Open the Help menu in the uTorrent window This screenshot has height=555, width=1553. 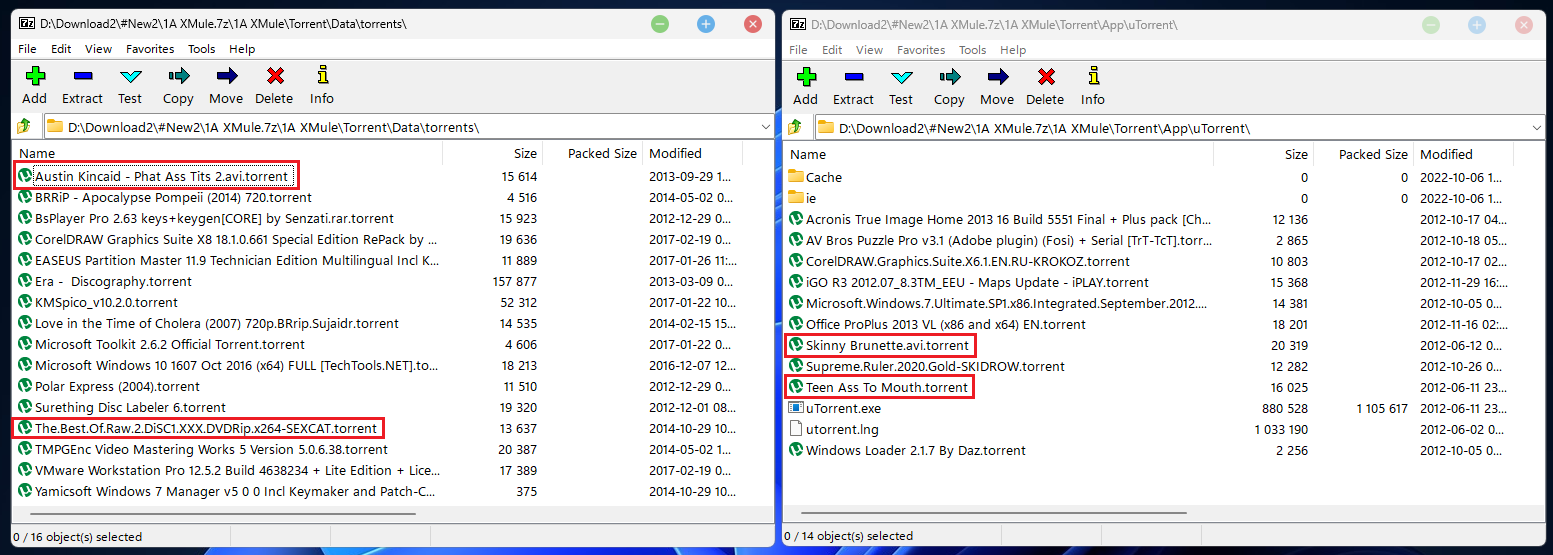coord(1013,49)
